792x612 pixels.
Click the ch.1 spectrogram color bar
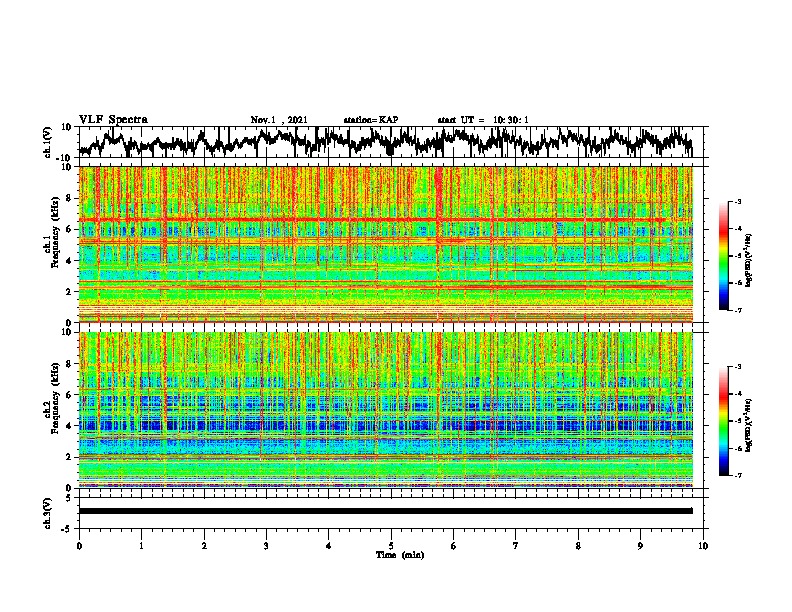coord(723,256)
